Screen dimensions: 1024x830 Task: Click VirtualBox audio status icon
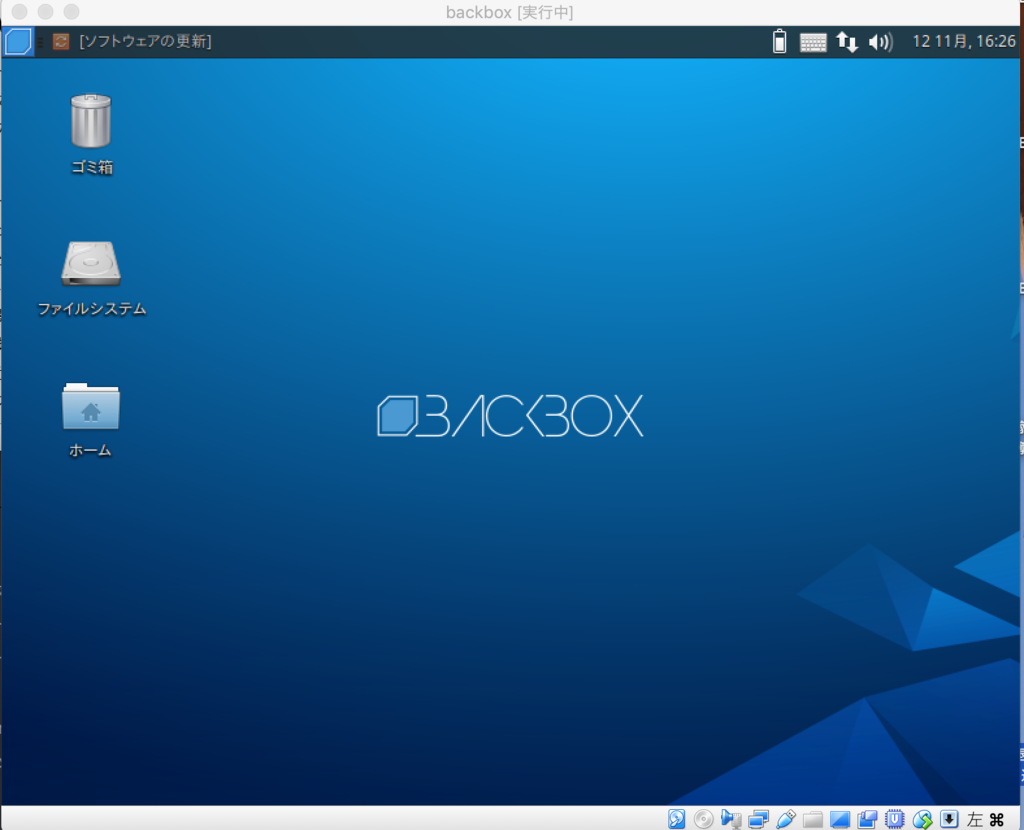click(731, 819)
